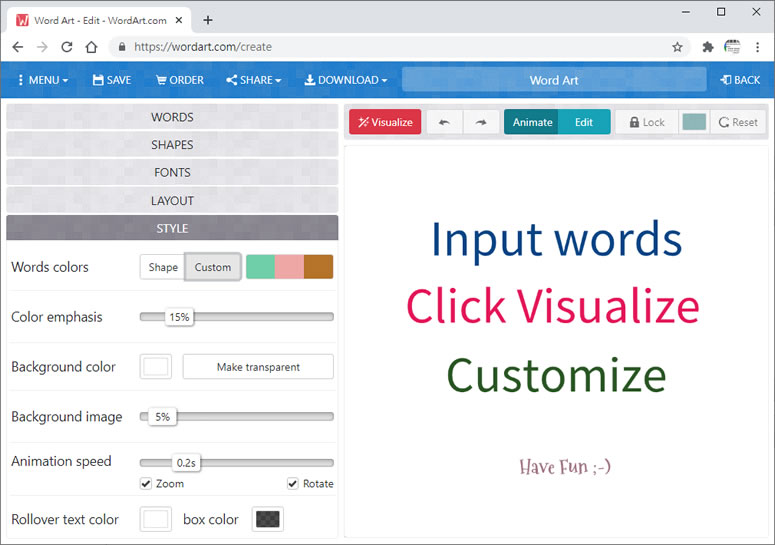Select the Word Art - Edit tab
Screen dimensions: 775x545
pos(99,20)
